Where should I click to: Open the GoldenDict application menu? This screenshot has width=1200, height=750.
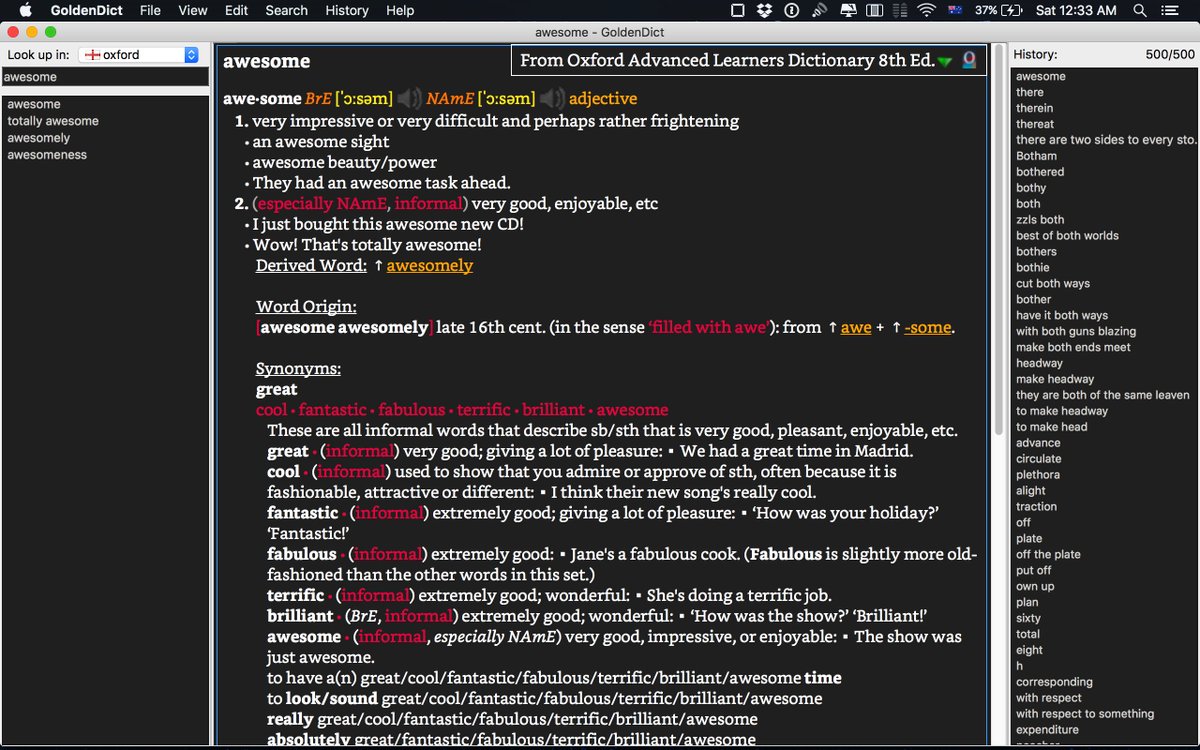click(86, 10)
